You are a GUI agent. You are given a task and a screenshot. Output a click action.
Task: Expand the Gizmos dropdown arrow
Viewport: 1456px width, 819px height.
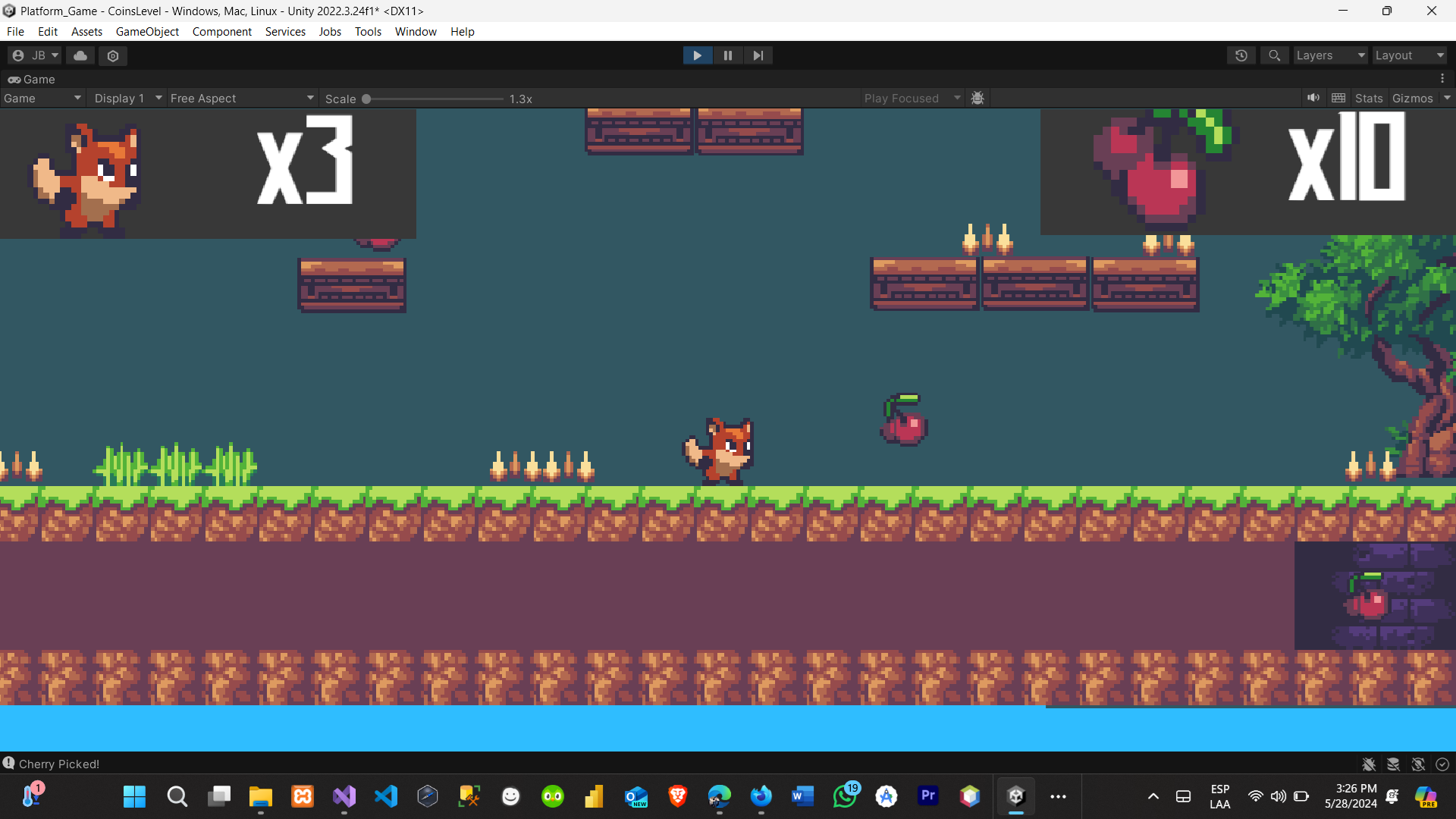point(1447,98)
